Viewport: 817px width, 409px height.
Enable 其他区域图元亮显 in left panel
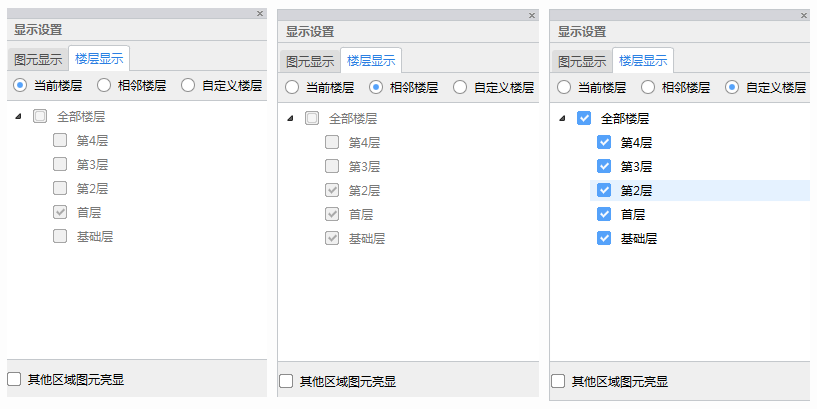[14, 379]
